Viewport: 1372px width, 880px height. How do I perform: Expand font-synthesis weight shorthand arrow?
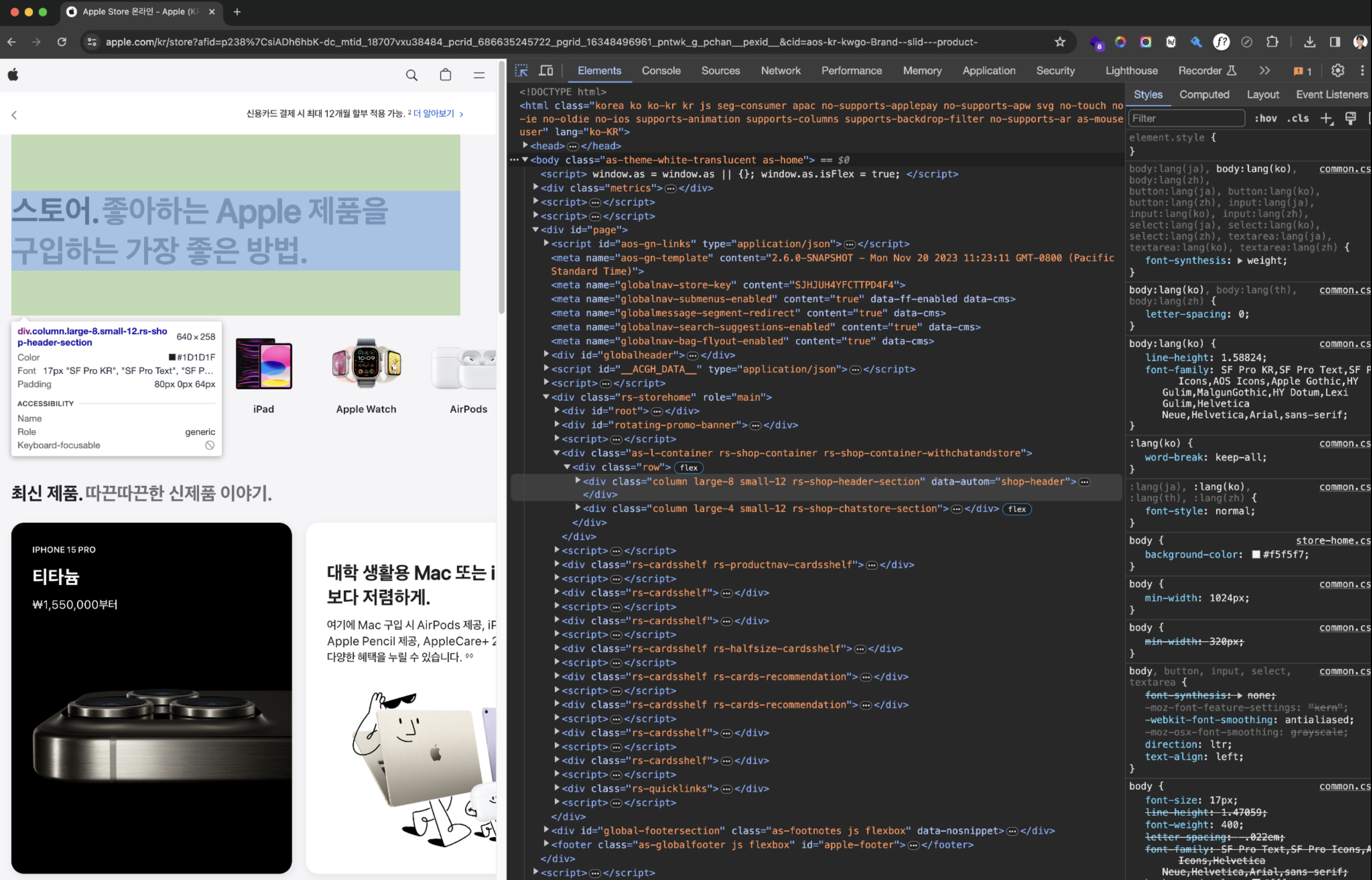[1239, 260]
